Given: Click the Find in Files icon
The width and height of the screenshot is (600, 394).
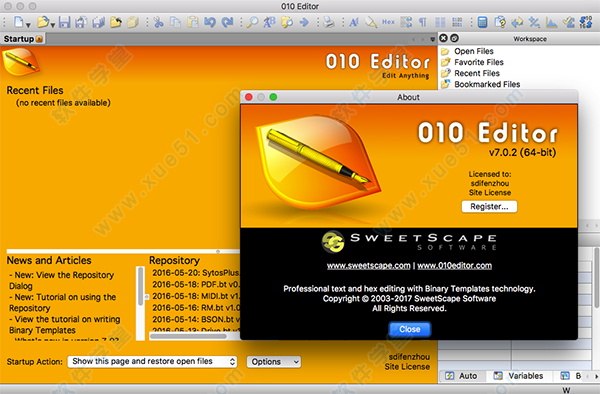Looking at the screenshot, I should click(287, 22).
